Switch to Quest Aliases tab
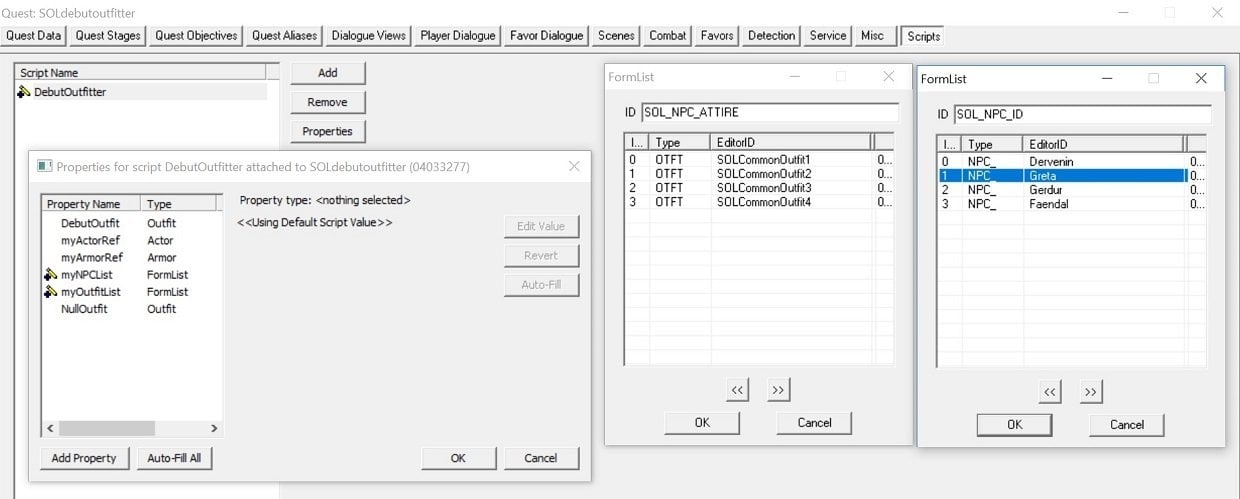The image size is (1240, 499). click(284, 36)
